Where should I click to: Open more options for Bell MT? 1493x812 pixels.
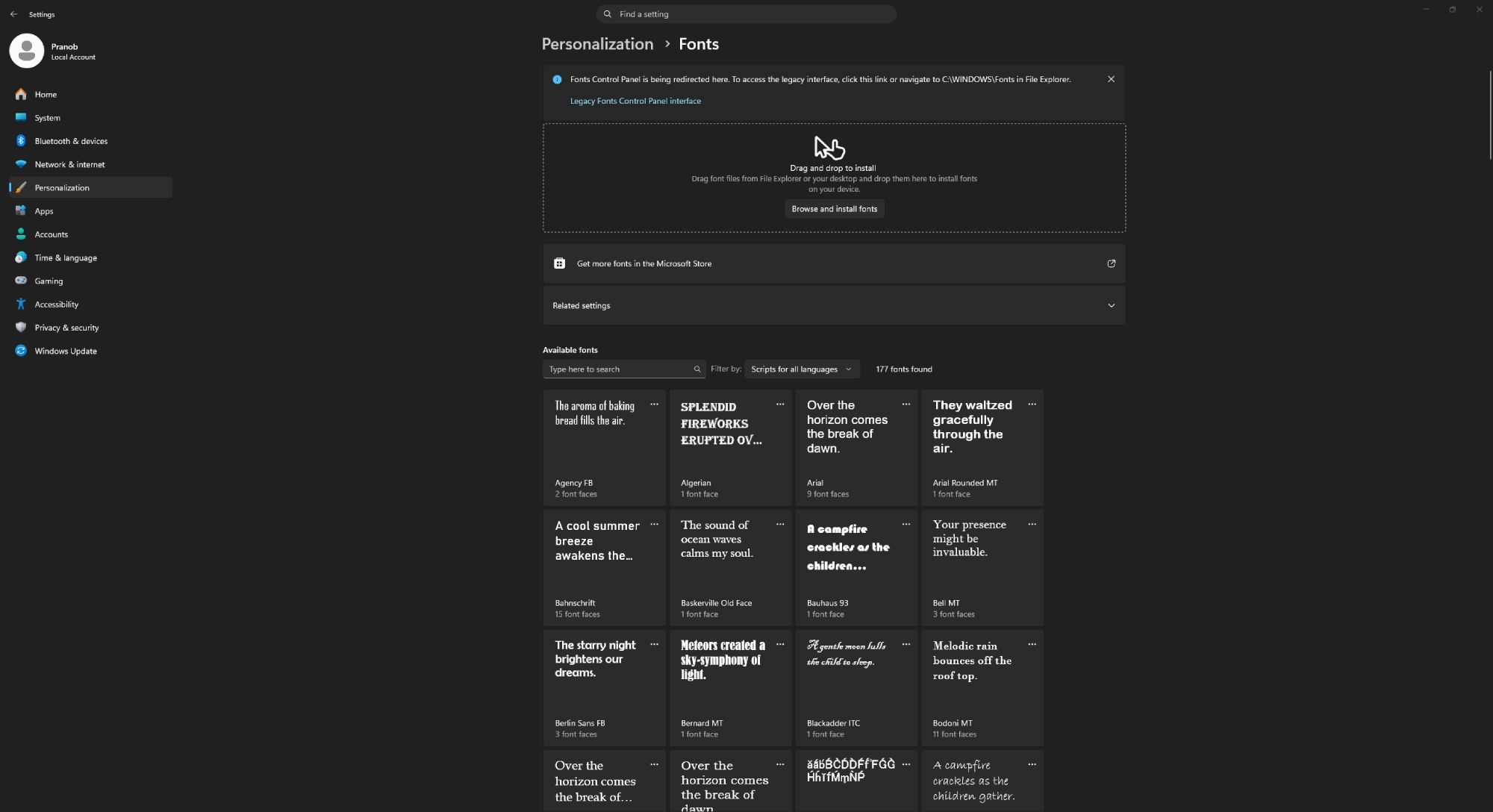1032,525
